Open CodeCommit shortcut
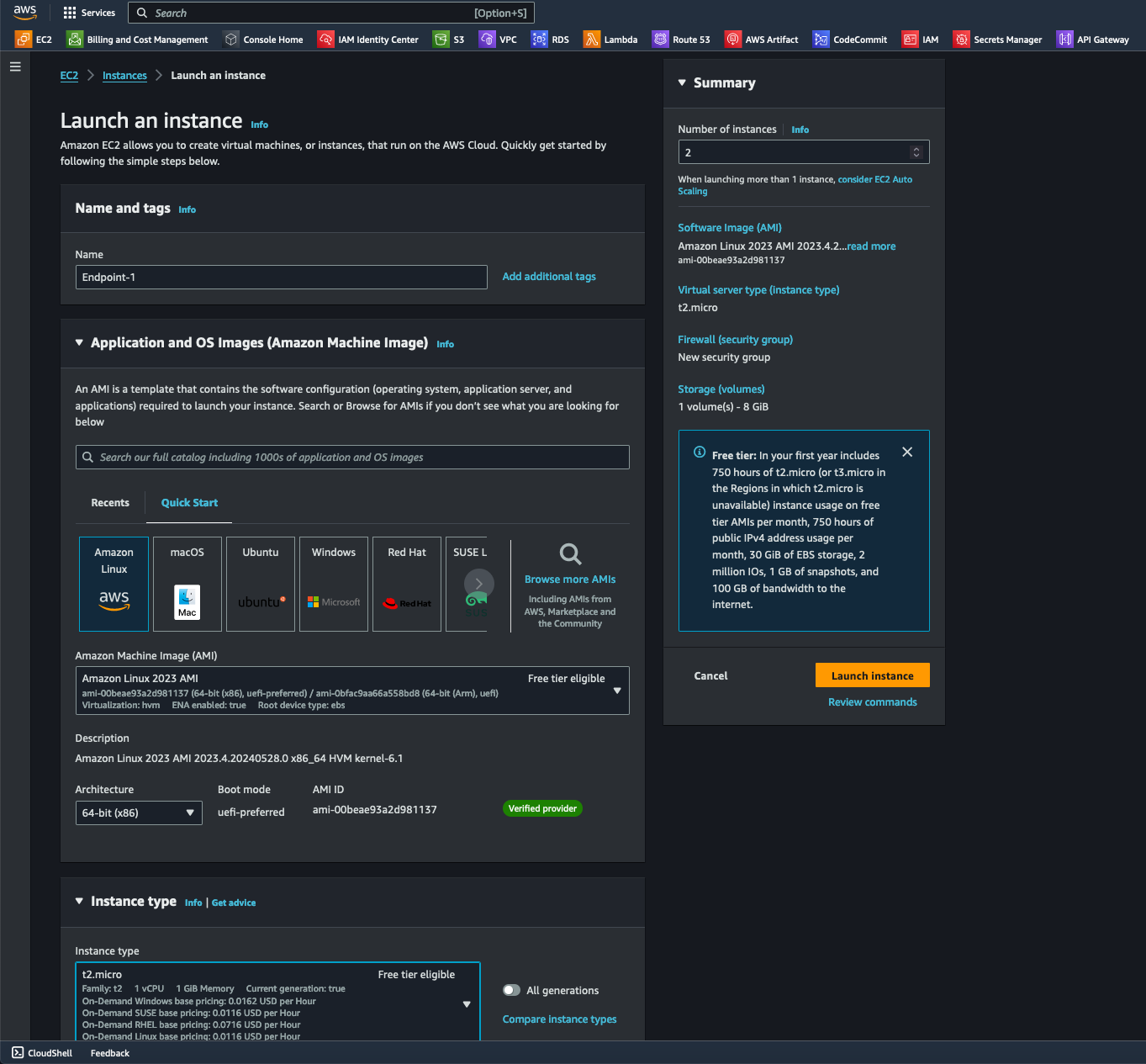This screenshot has height=1064, width=1146. pos(850,40)
